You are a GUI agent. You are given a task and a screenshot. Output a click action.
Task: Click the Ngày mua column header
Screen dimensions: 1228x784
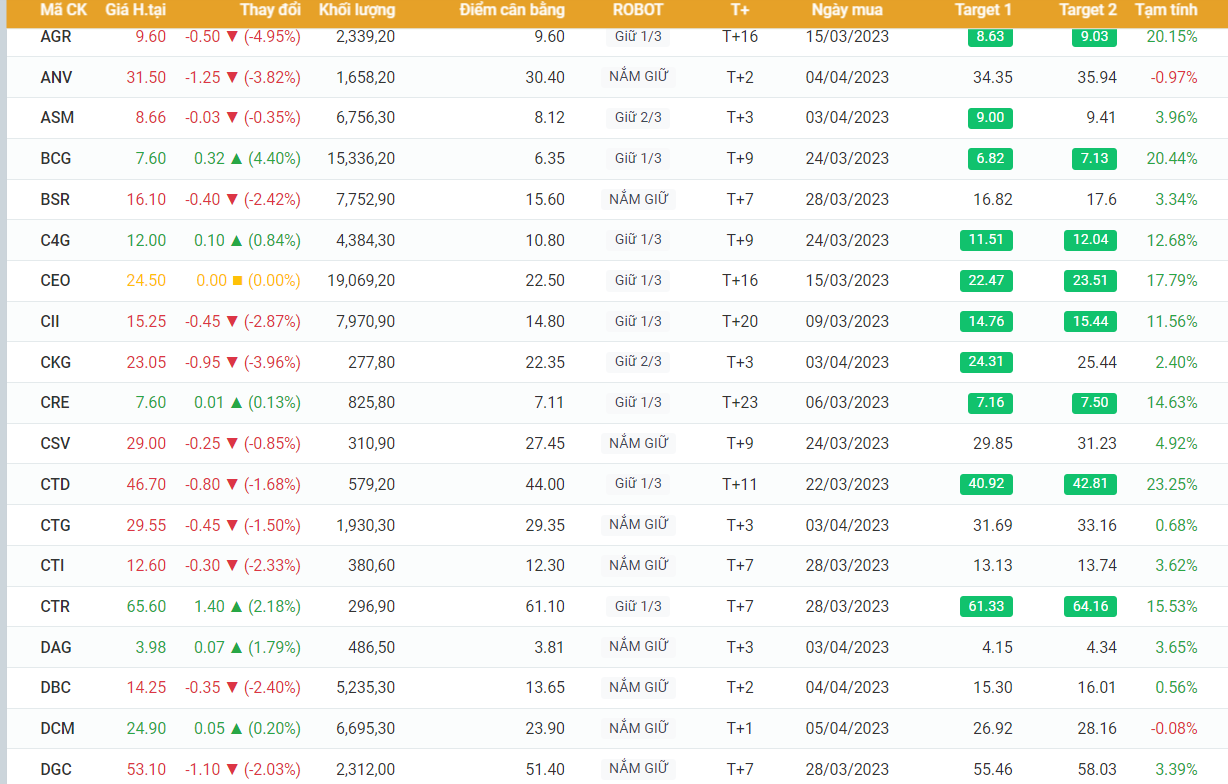(847, 10)
